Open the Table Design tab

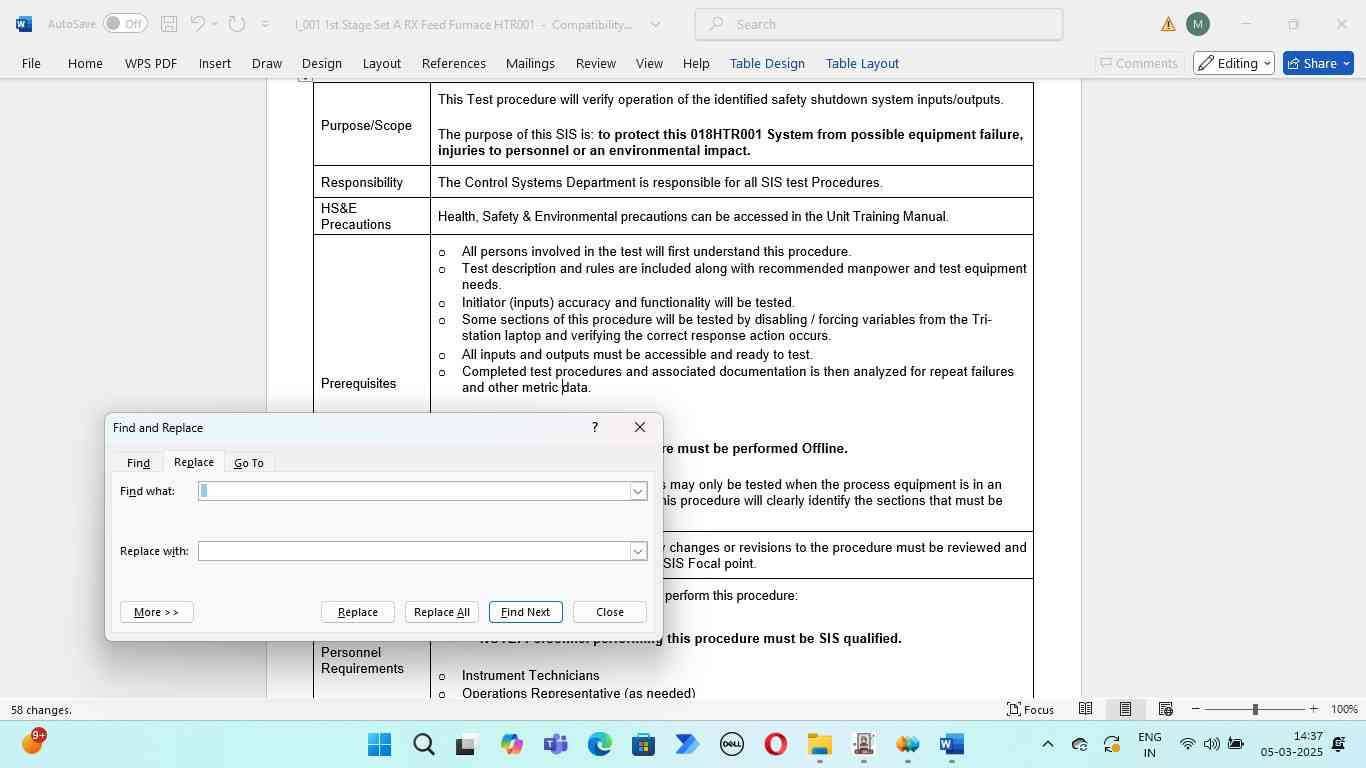tap(767, 63)
